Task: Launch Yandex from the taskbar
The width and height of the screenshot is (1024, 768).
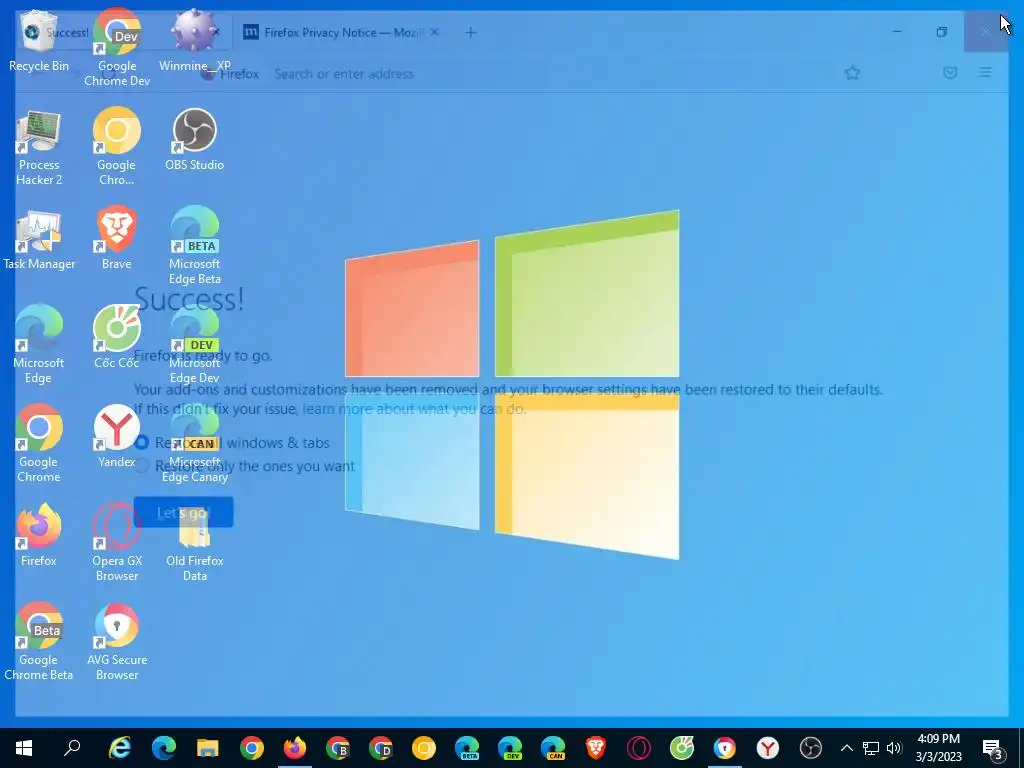Action: coord(768,748)
